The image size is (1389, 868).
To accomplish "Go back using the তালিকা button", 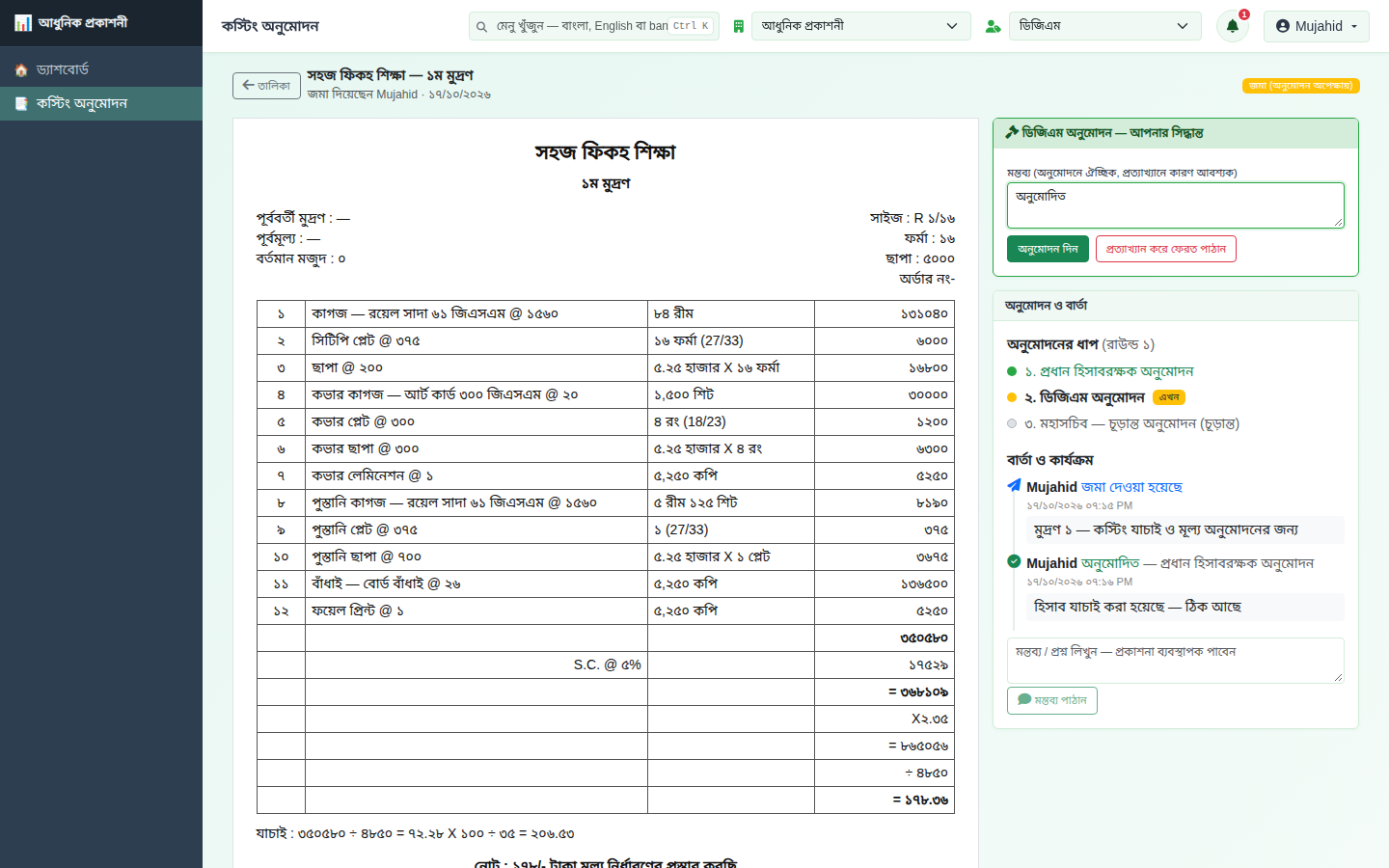I will [x=266, y=86].
